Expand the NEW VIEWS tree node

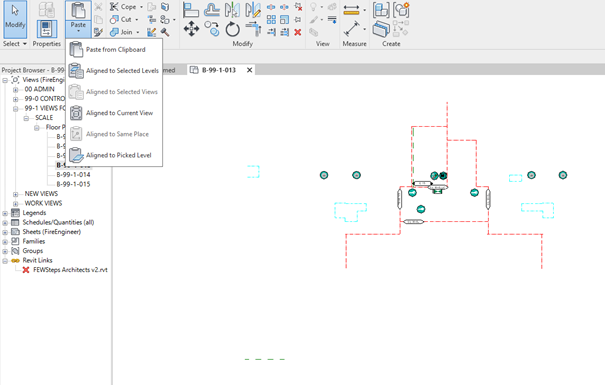click(15, 194)
